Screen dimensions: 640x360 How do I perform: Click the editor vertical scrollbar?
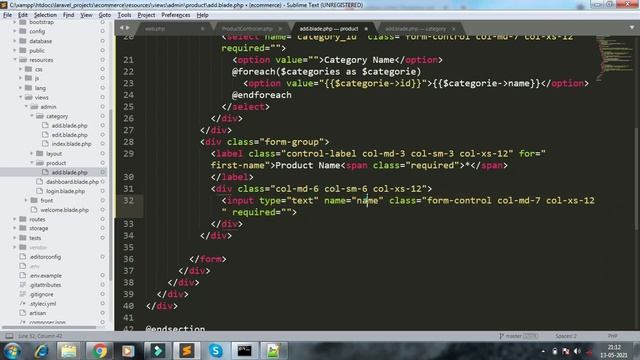pos(636,180)
